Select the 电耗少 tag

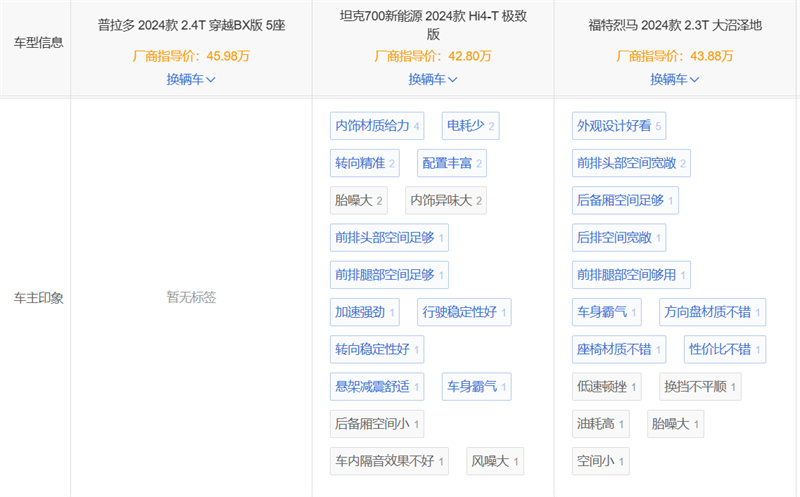point(470,126)
